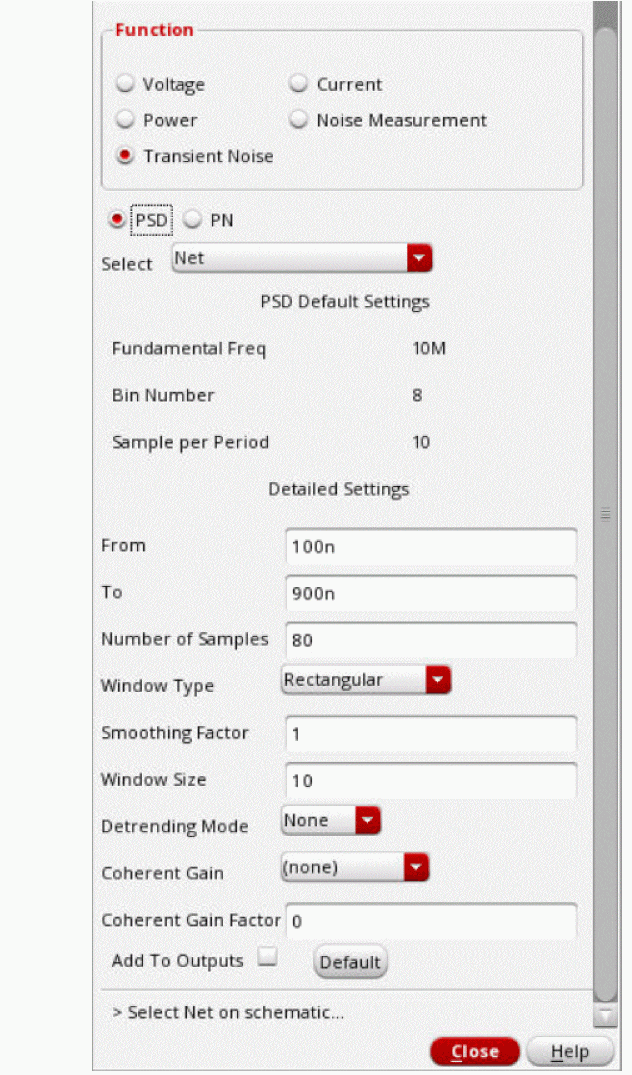Select the PSD radio button
Viewport: 632px width, 1075px height.
click(118, 220)
